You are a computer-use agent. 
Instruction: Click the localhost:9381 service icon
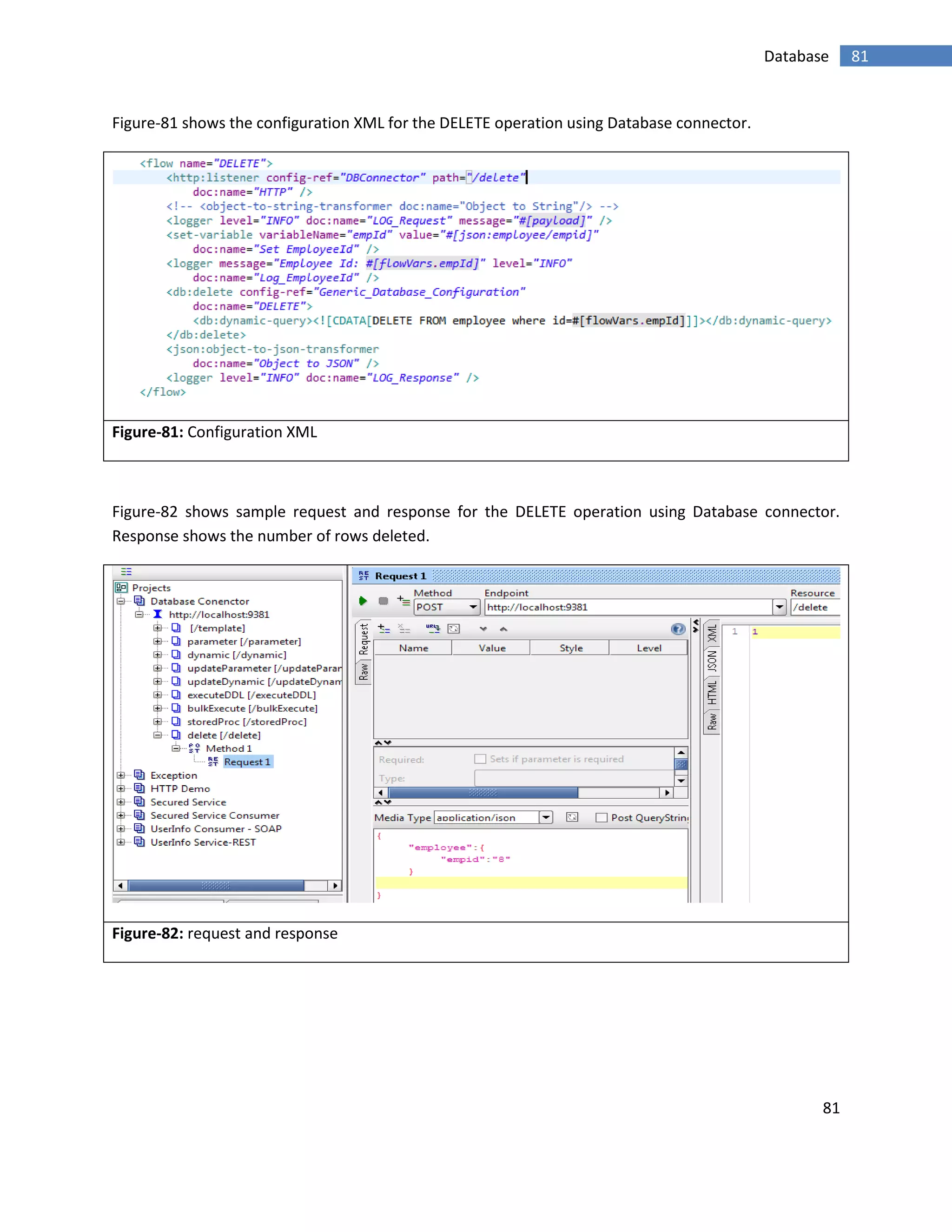[x=158, y=614]
